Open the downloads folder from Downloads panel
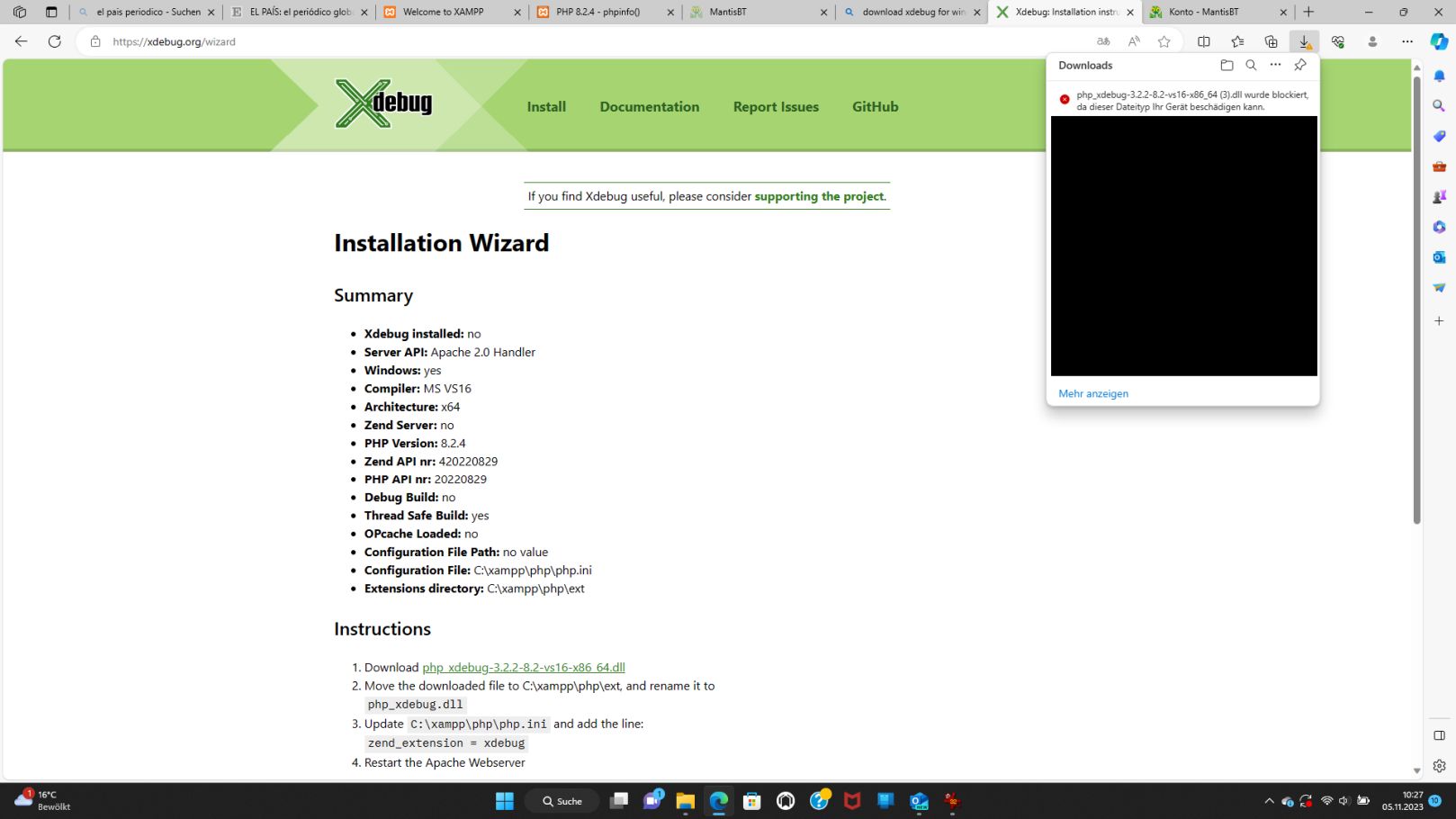Image resolution: width=1456 pixels, height=819 pixels. coord(1227,65)
